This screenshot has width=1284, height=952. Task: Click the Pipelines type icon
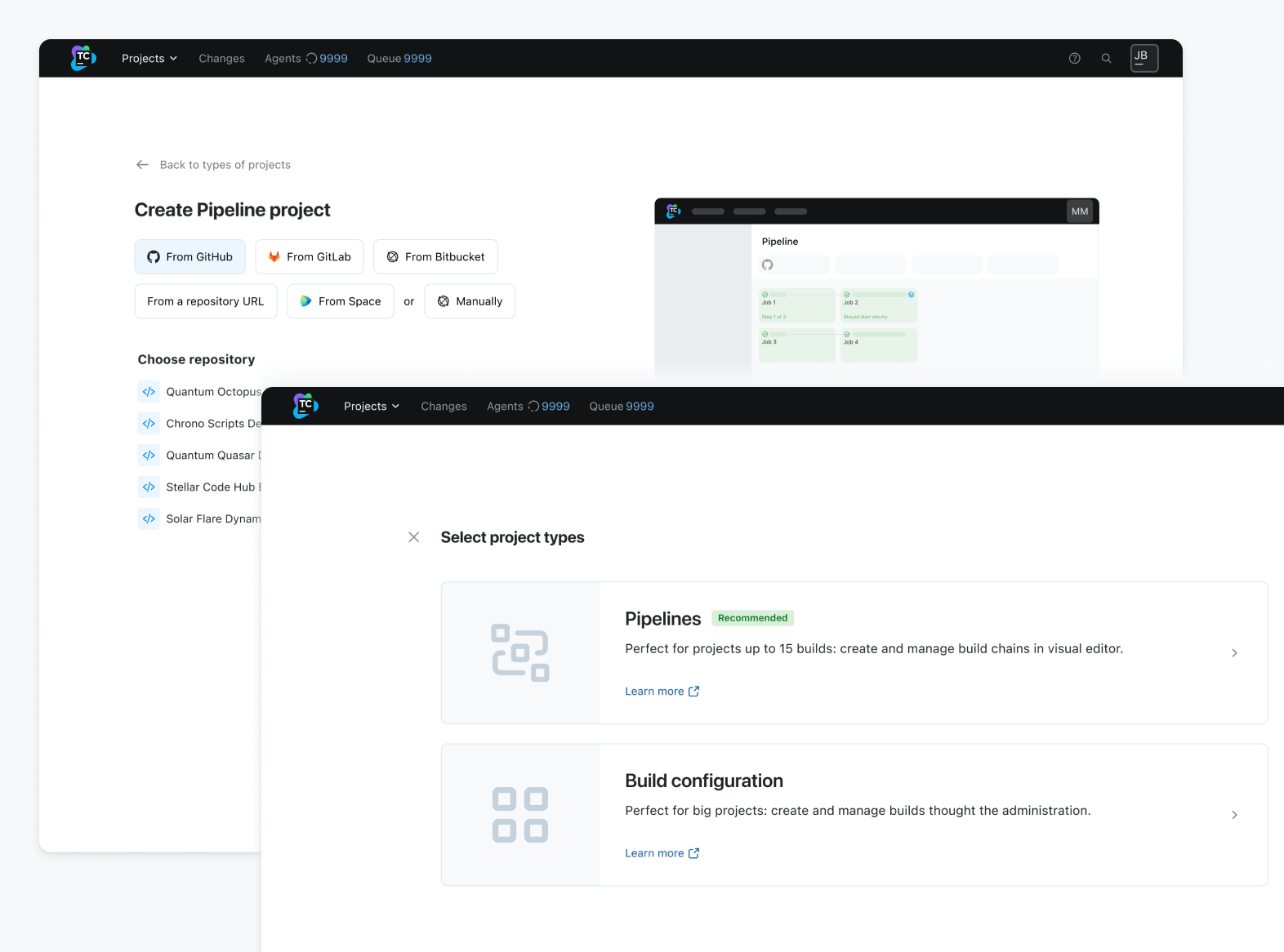pos(520,652)
